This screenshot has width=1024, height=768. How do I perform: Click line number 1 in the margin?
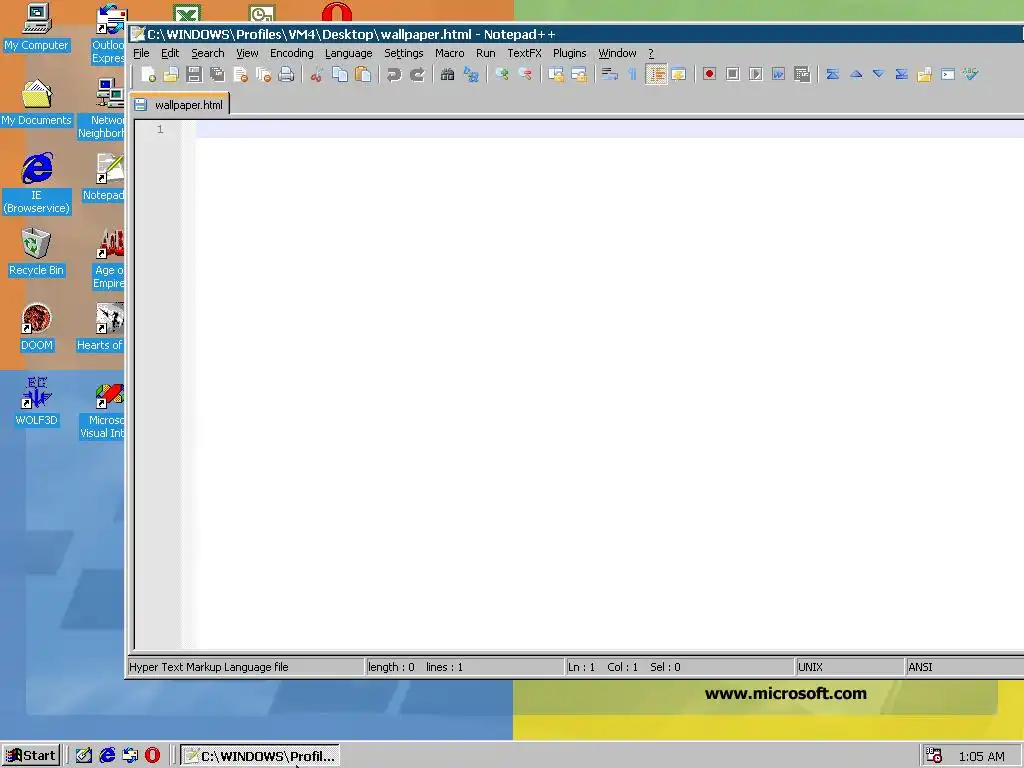click(160, 129)
